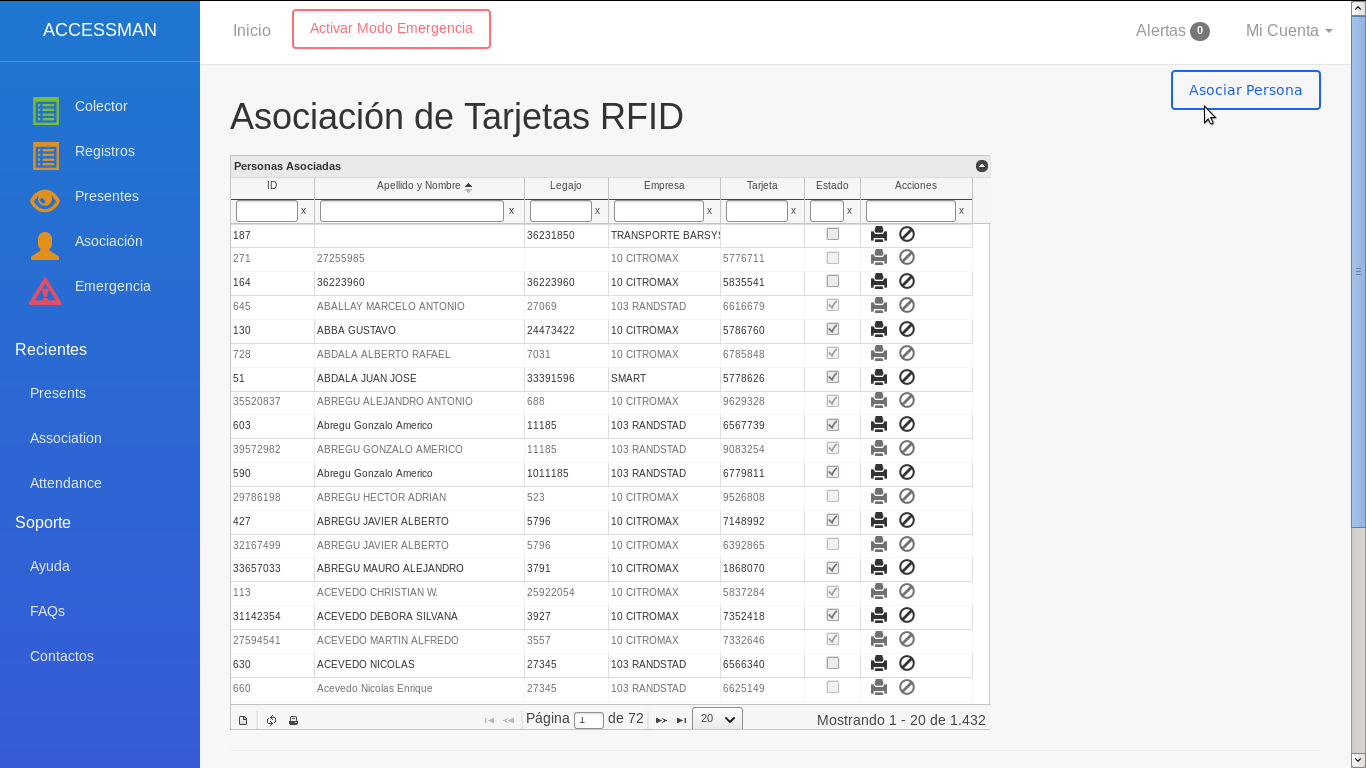This screenshot has width=1366, height=768.
Task: Toggle Estado checkbox for ACEVEDO NICOLAS row
Action: tap(832, 663)
